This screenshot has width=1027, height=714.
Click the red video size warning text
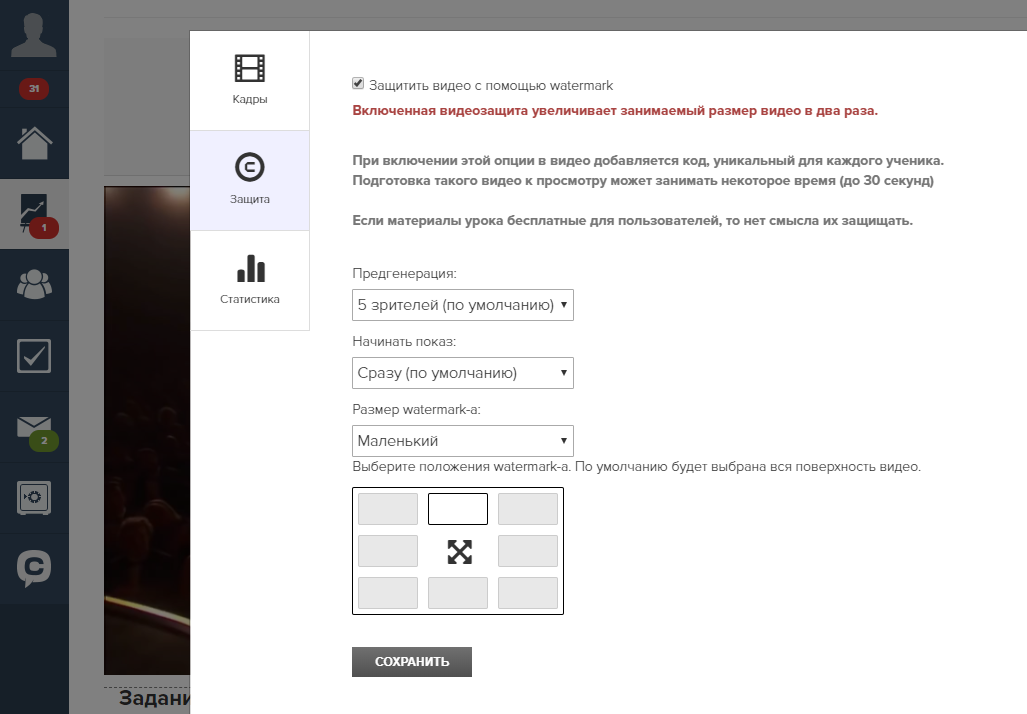[x=615, y=111]
